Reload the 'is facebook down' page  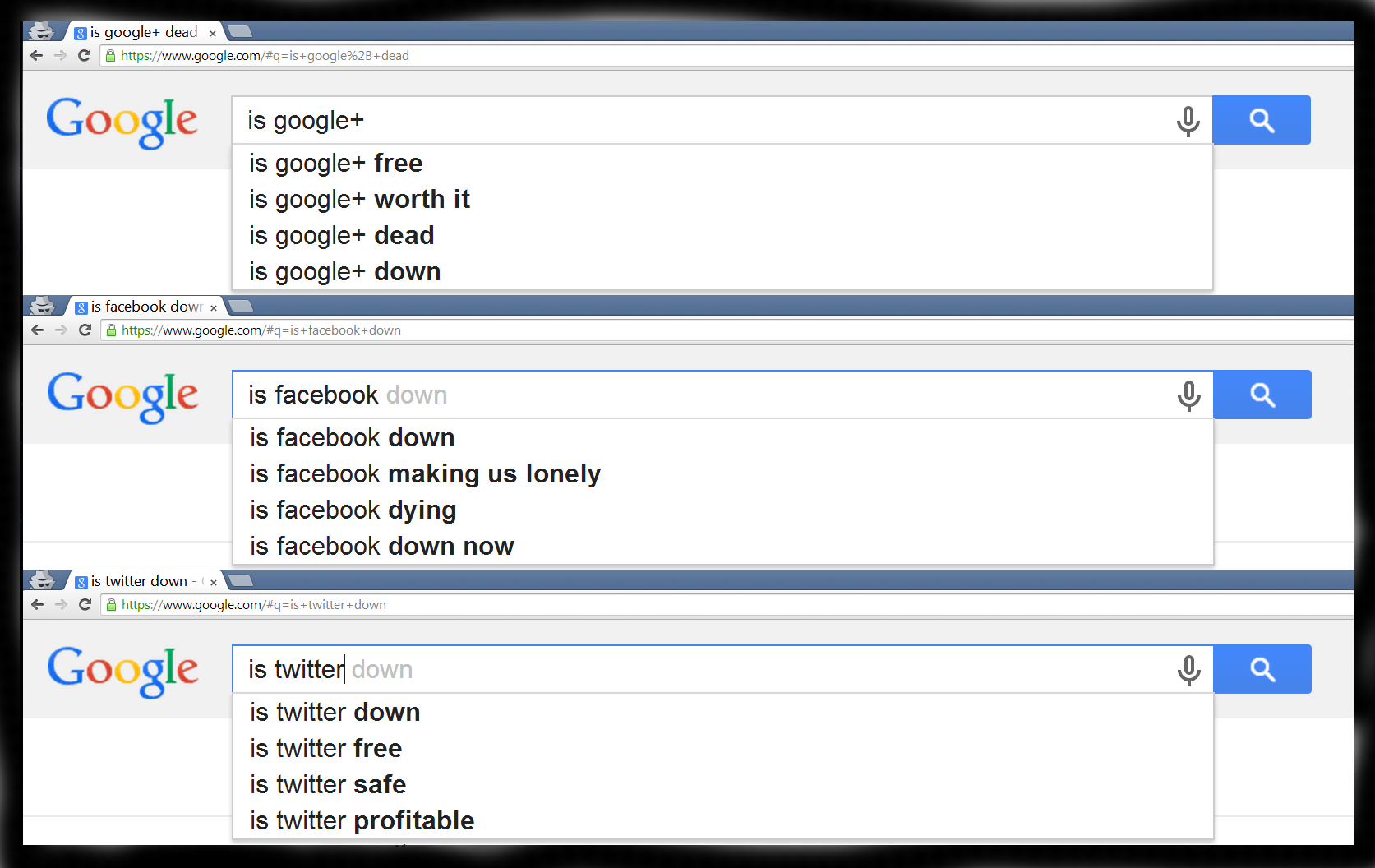click(x=85, y=330)
